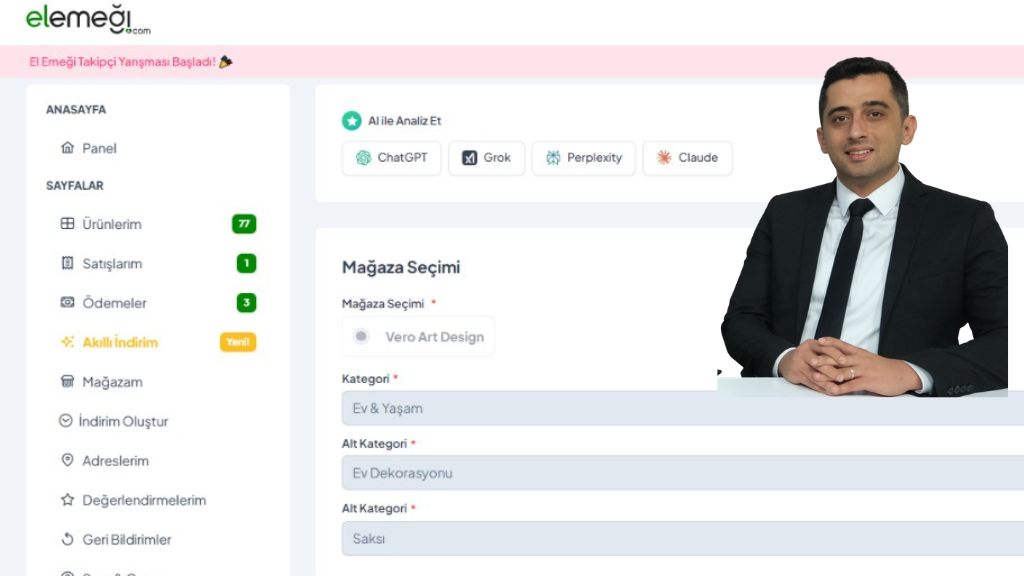Click the Satışlarım receipt icon
The image size is (1024, 576).
tap(67, 263)
